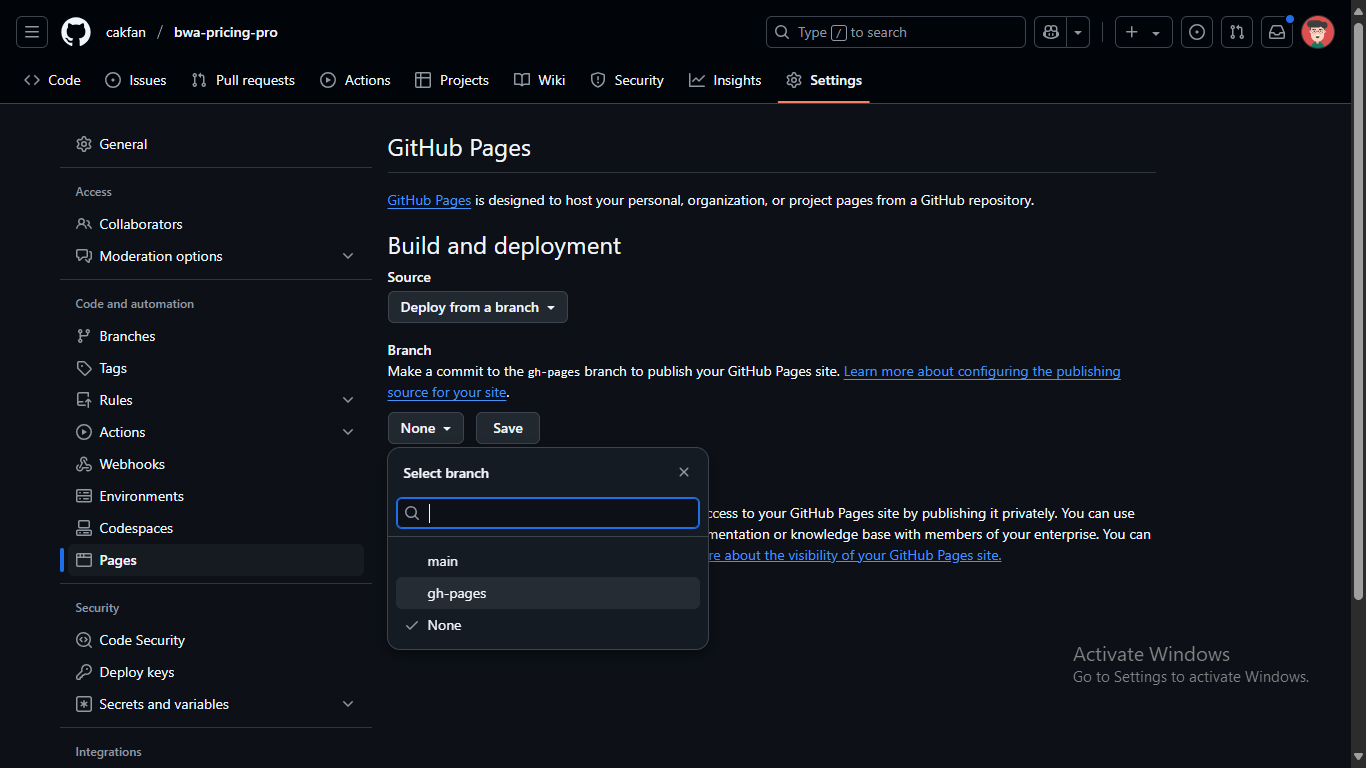Open the Deploy from a branch dropdown
1366x768 pixels.
click(x=478, y=307)
